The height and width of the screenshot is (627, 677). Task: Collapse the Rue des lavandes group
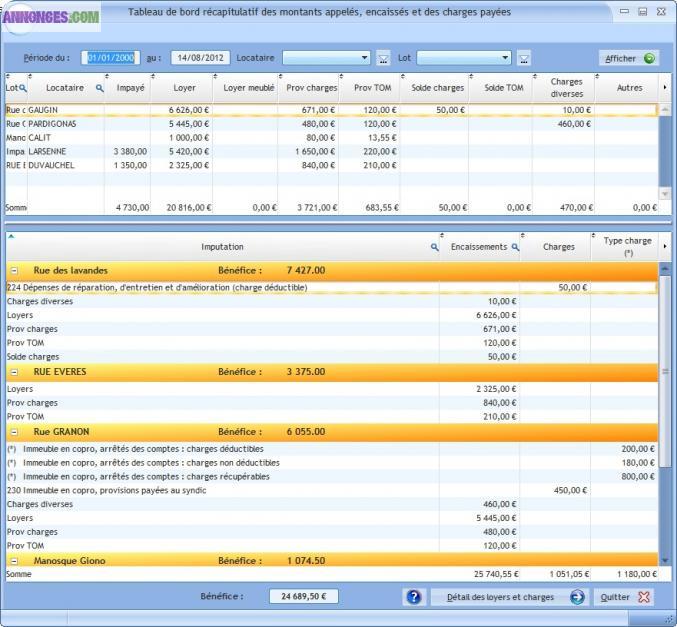coord(14,270)
